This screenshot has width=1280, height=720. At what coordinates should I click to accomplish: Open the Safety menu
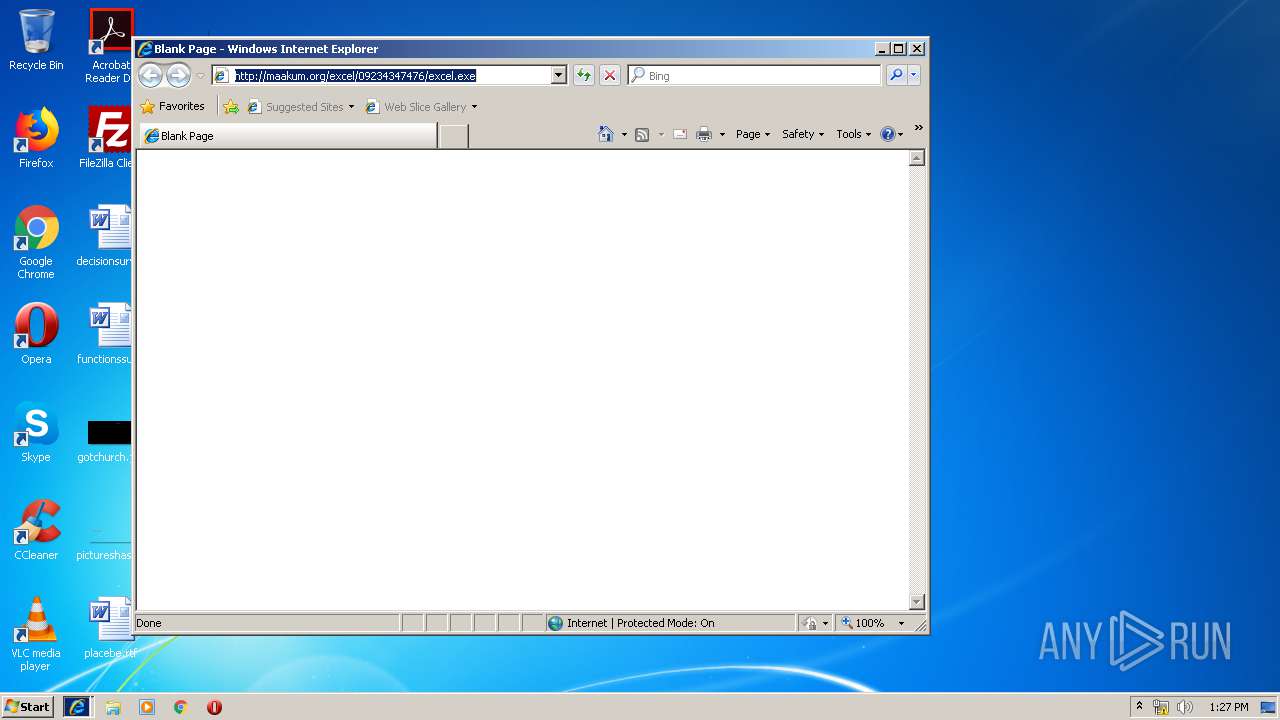[x=802, y=134]
